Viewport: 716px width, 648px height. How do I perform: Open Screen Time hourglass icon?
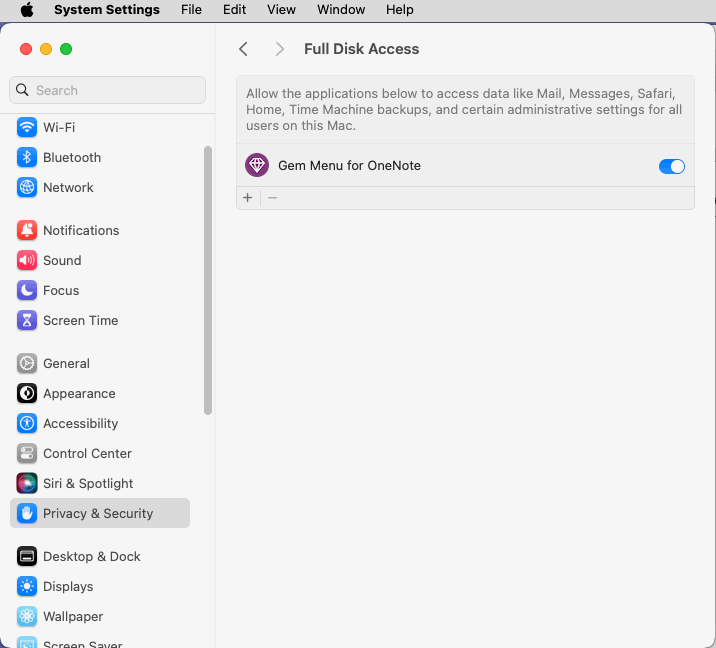pyautogui.click(x=27, y=321)
